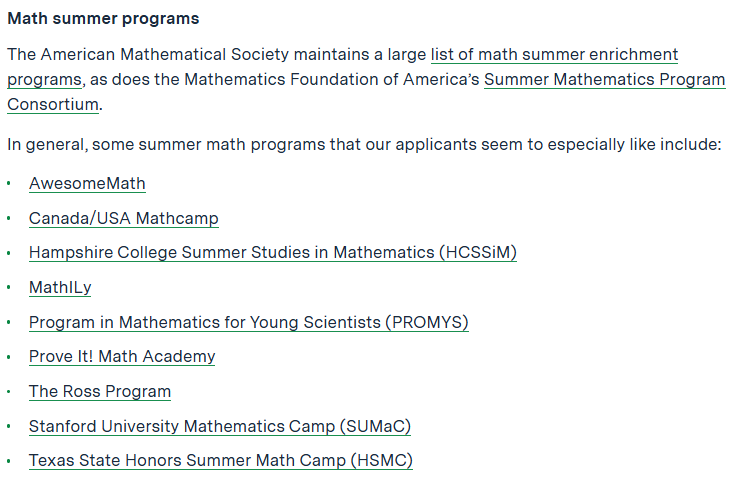743x488 pixels.
Task: Open The Ross Program link
Action: point(100,391)
